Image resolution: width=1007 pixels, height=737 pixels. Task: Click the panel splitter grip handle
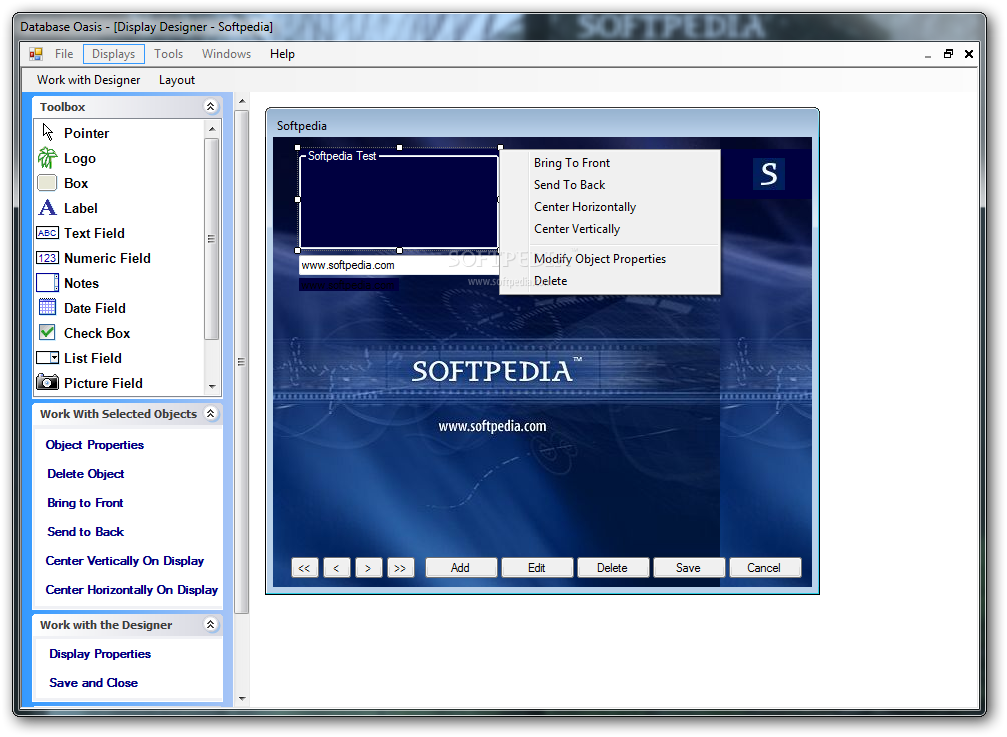click(x=241, y=361)
